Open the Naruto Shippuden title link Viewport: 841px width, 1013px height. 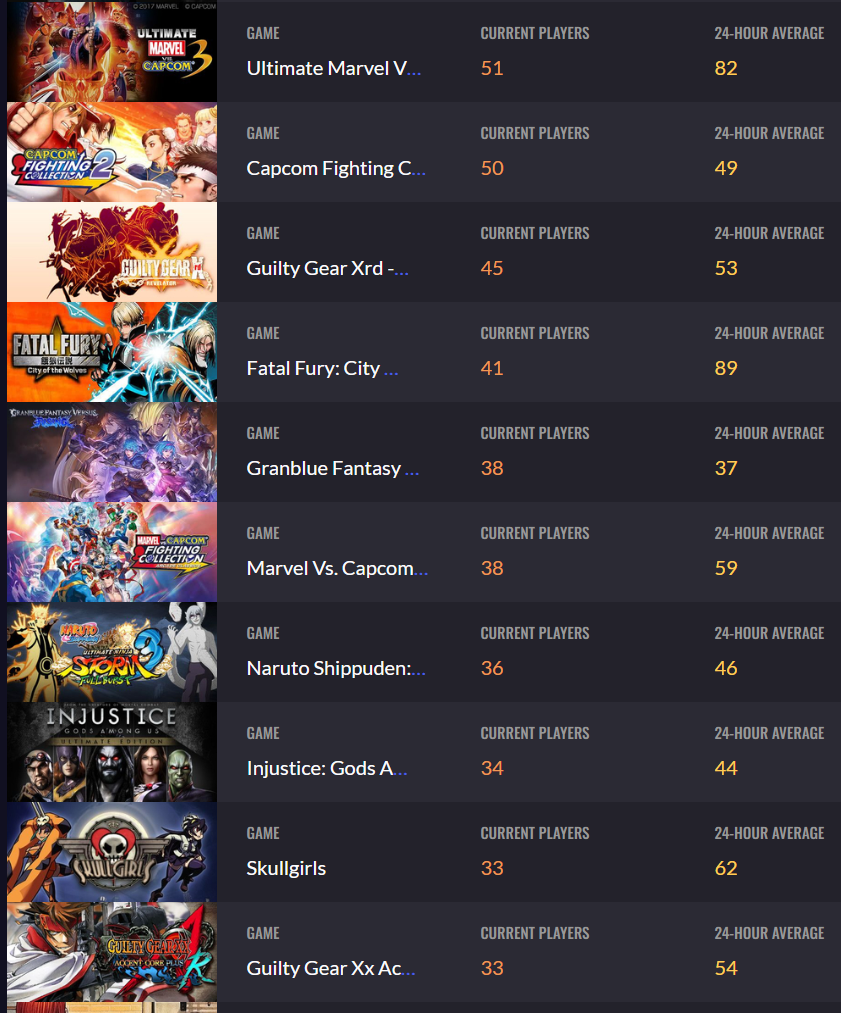point(336,669)
